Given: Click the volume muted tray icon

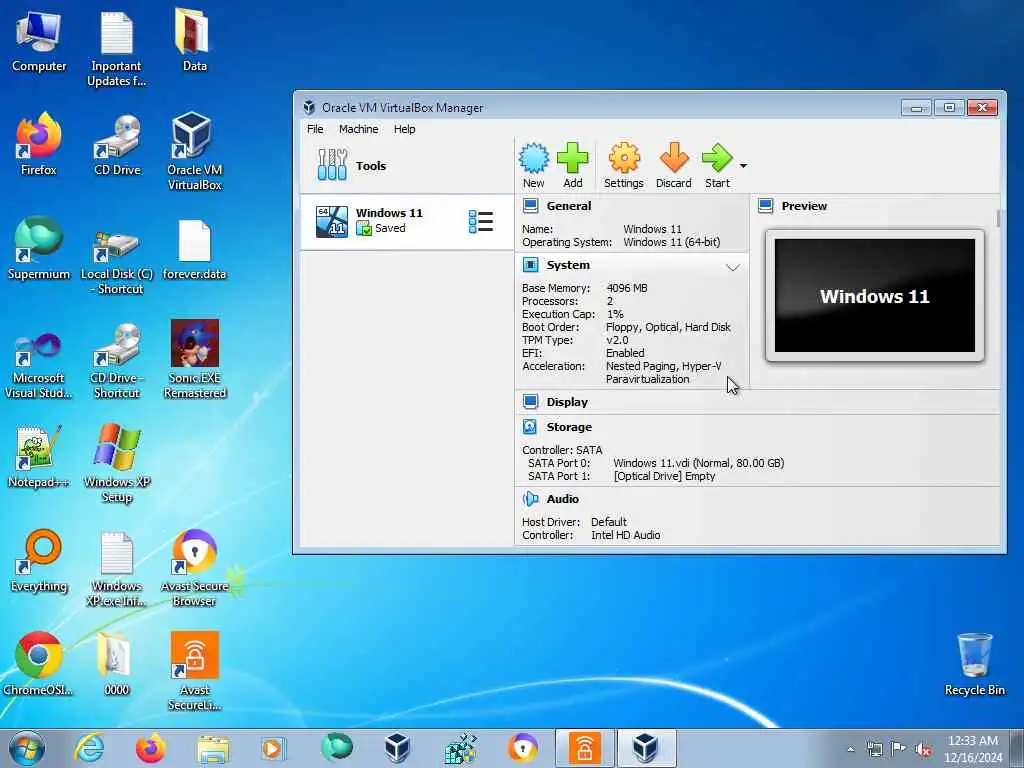Looking at the screenshot, I should click(x=923, y=749).
